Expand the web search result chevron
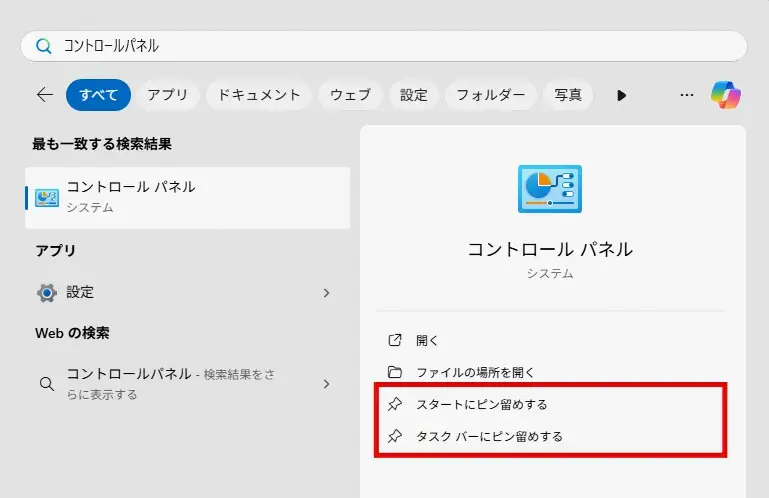This screenshot has height=498, width=769. pyautogui.click(x=327, y=384)
